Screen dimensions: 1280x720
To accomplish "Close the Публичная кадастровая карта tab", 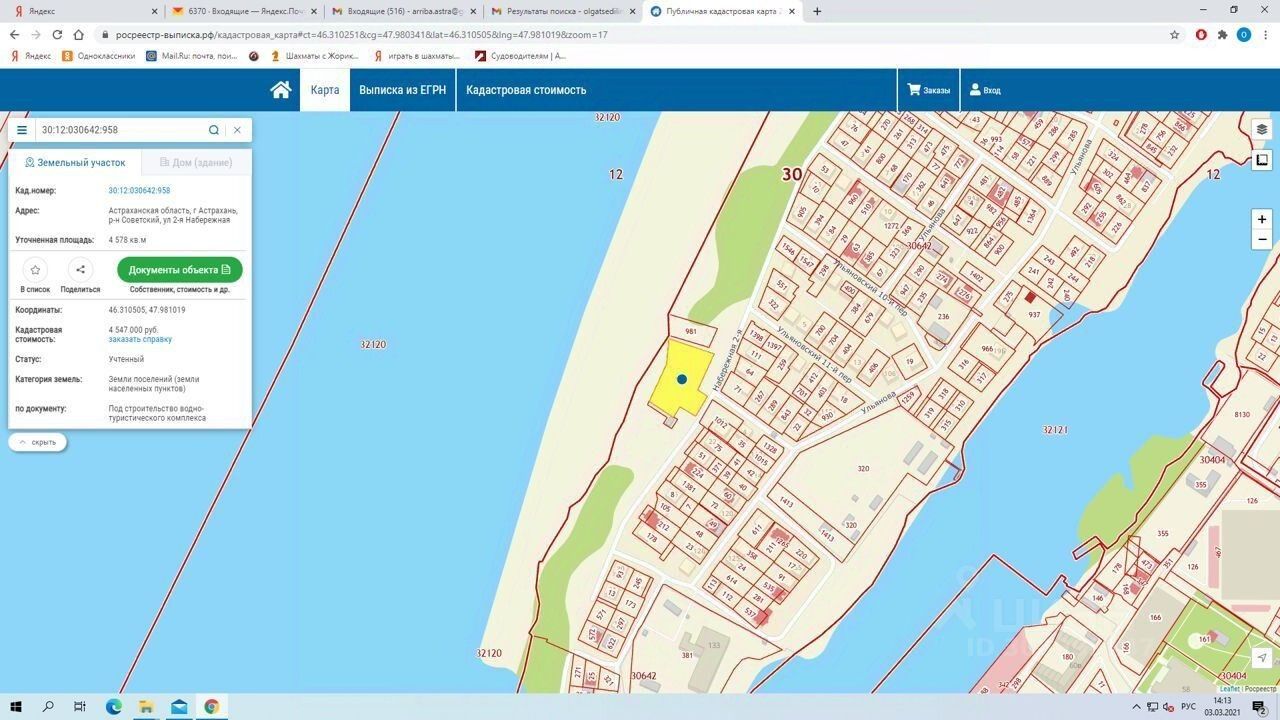I will pyautogui.click(x=792, y=11).
